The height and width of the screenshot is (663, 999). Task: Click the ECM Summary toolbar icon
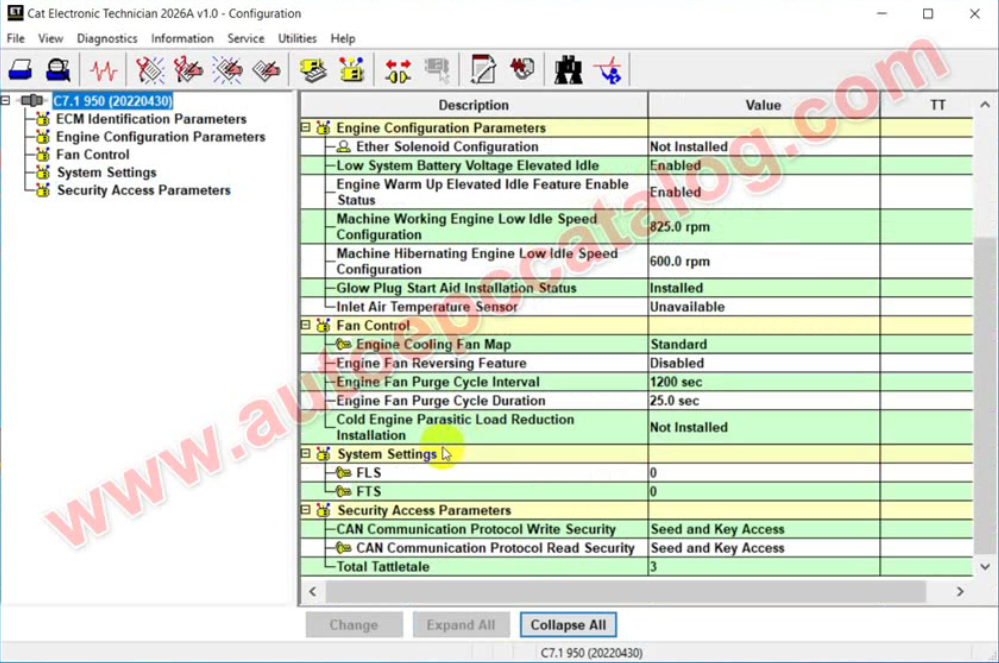[x=312, y=71]
